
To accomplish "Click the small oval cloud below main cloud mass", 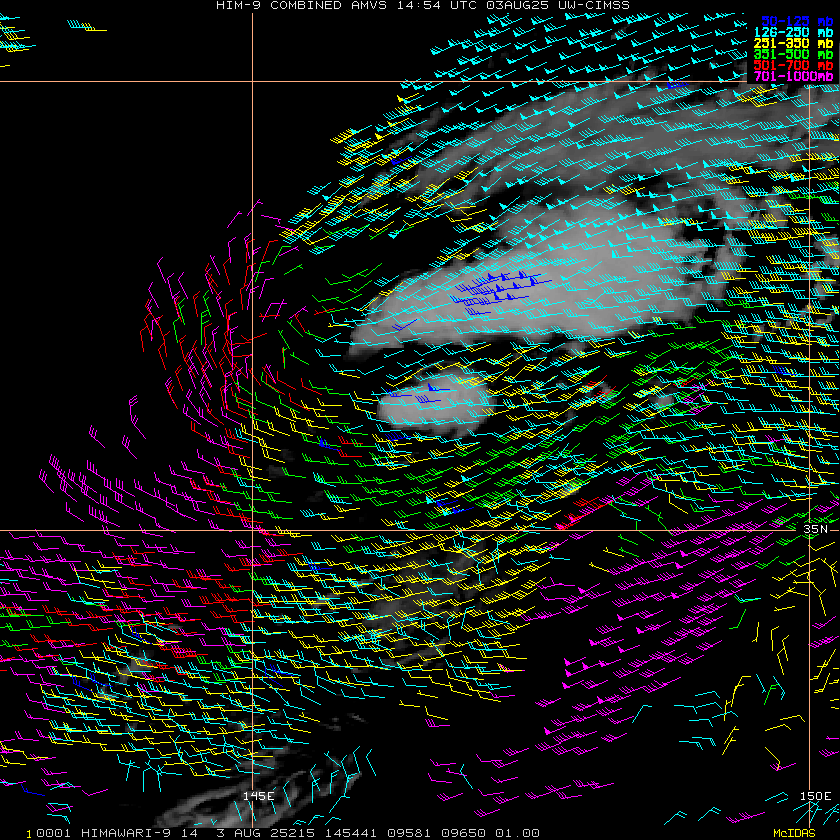I will [435, 402].
